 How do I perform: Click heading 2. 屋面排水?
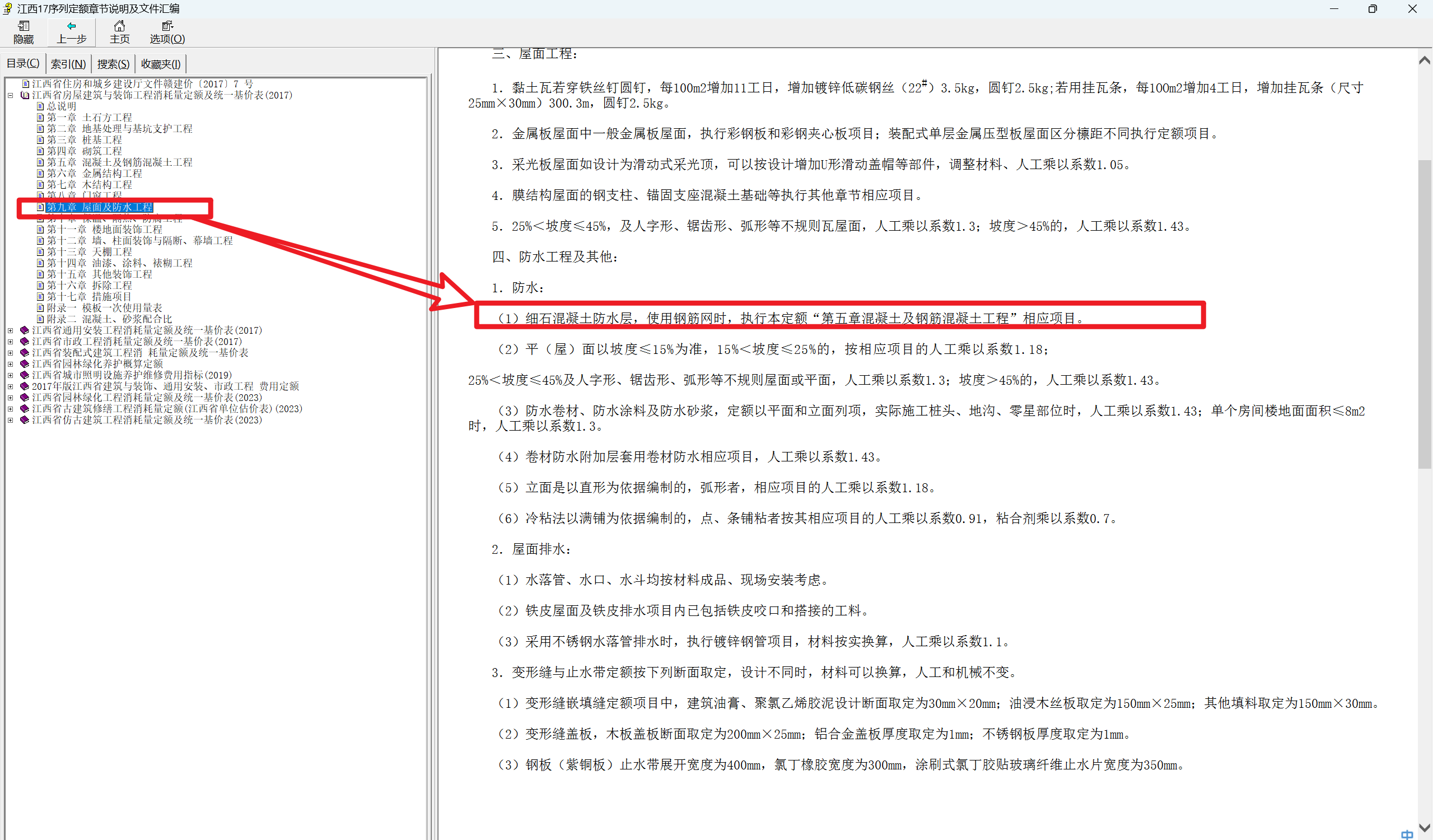531,549
